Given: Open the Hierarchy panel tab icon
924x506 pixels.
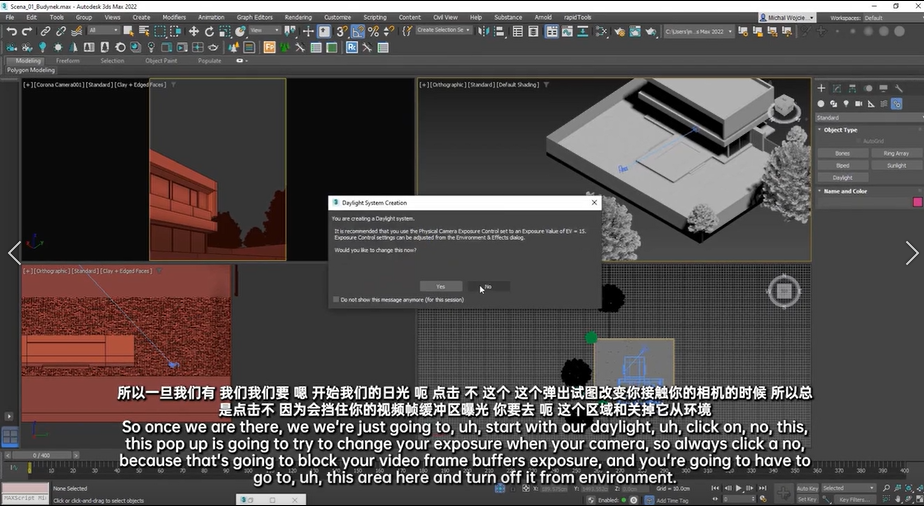Looking at the screenshot, I should pos(852,88).
